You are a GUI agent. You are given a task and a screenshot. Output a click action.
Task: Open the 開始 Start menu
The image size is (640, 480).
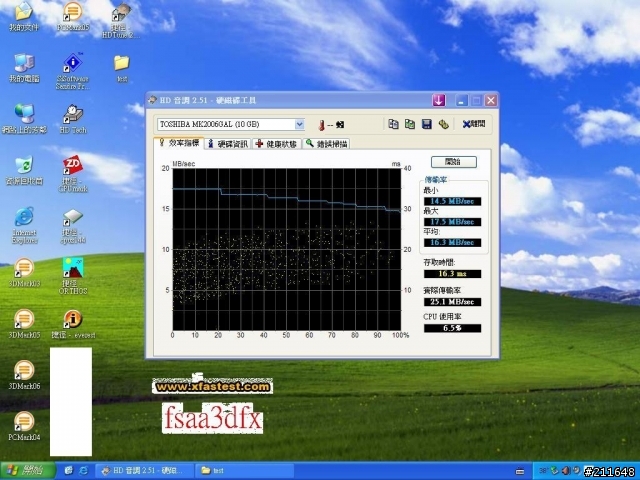[28, 471]
